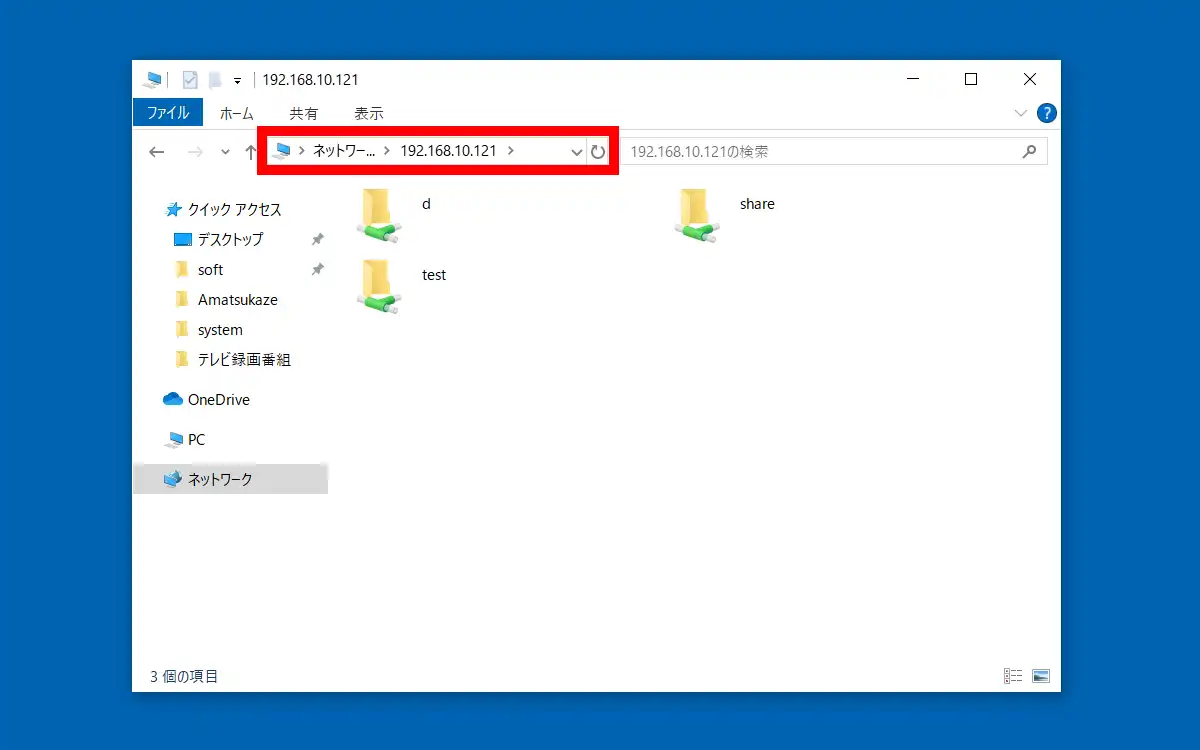Open the recent locations dropdown arrow
The width and height of the screenshot is (1200, 750).
tap(225, 152)
